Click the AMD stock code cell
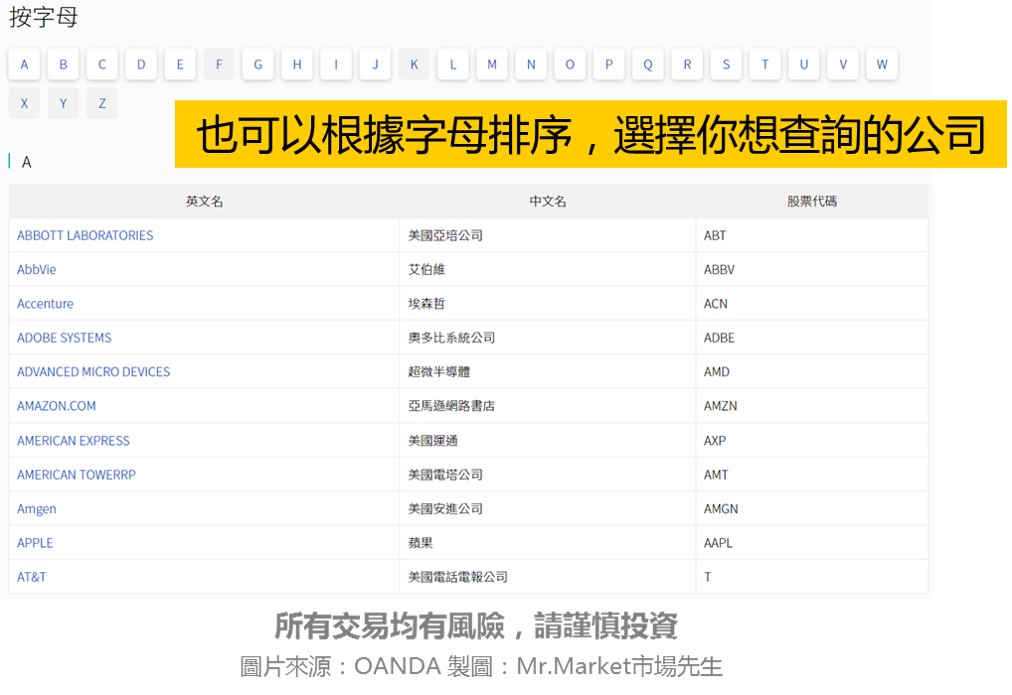Screen dimensions: 1012x695 (812, 372)
